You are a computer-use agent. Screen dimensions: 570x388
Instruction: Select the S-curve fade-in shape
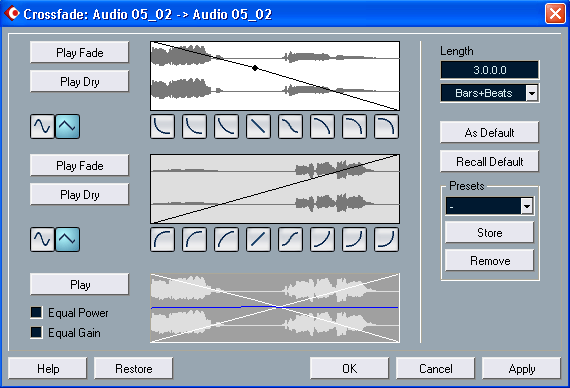tap(290, 239)
